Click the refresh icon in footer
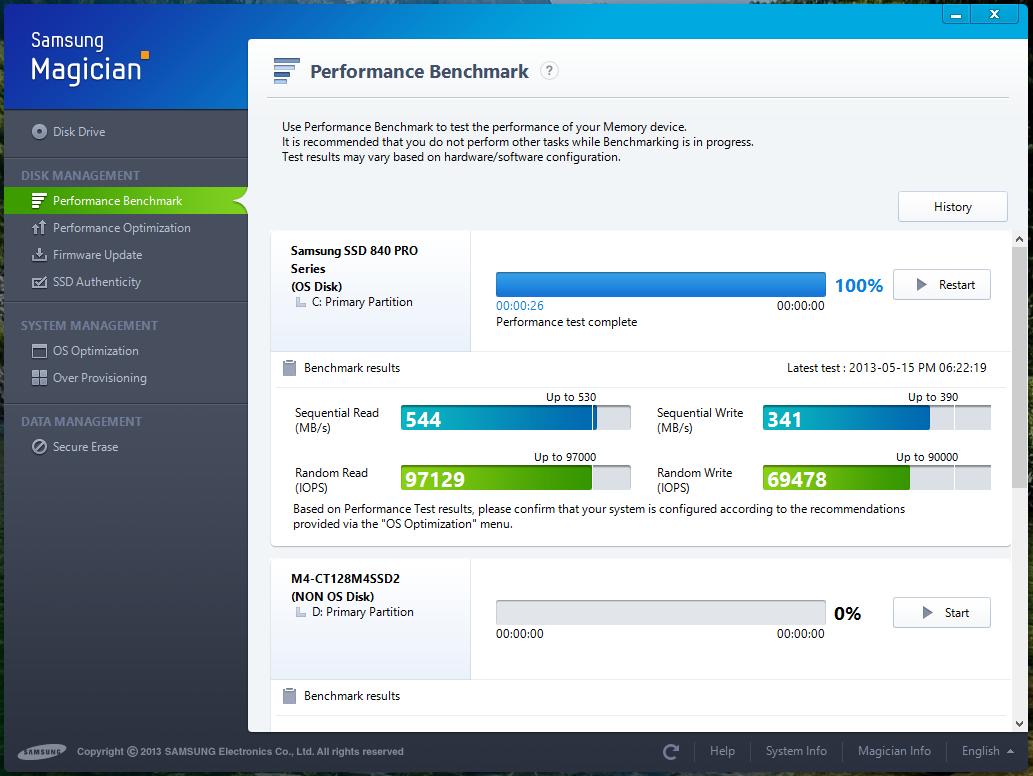The height and width of the screenshot is (776, 1033). pos(671,752)
